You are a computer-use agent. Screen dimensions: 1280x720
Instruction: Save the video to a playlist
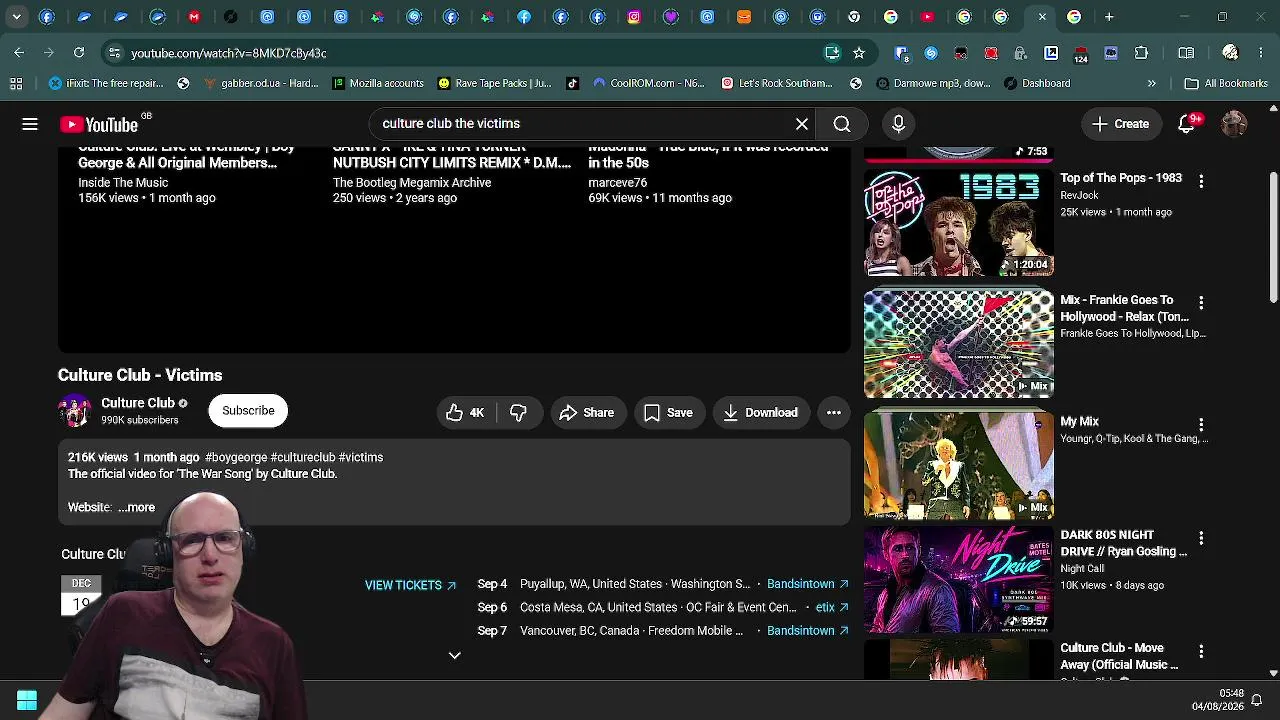[x=668, y=413]
